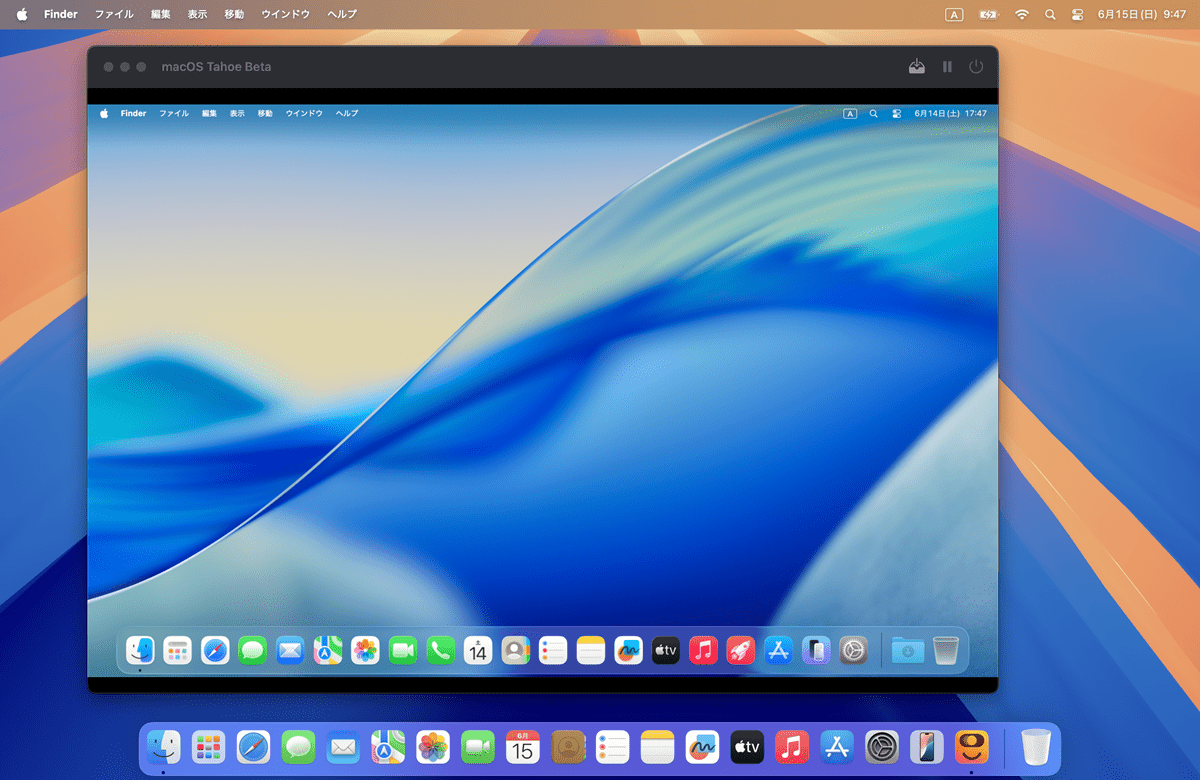Open the host Finder menu
Screen dimensions: 1200x780
coord(60,15)
